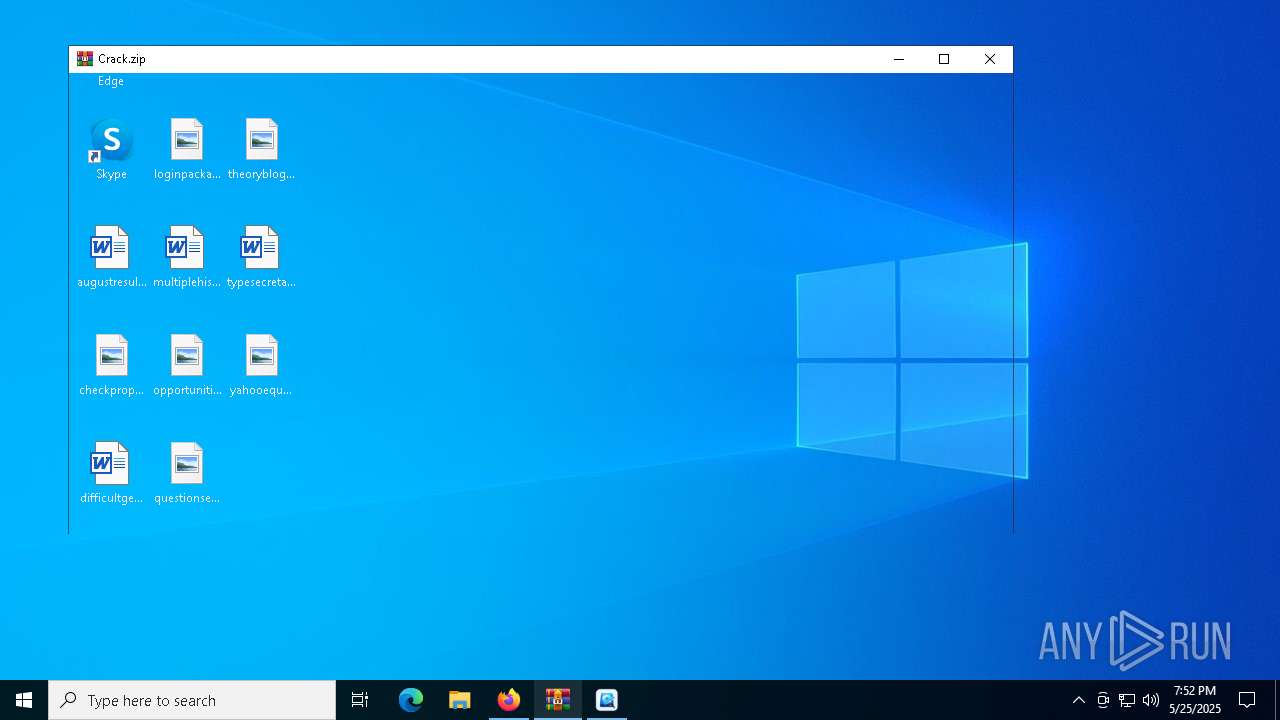Click the meet now tray icon
This screenshot has width=1280, height=720.
pyautogui.click(x=1103, y=700)
